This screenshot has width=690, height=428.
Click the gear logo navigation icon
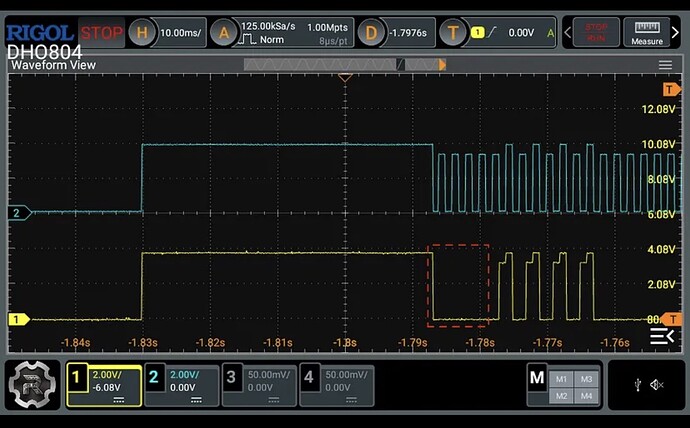pos(33,384)
